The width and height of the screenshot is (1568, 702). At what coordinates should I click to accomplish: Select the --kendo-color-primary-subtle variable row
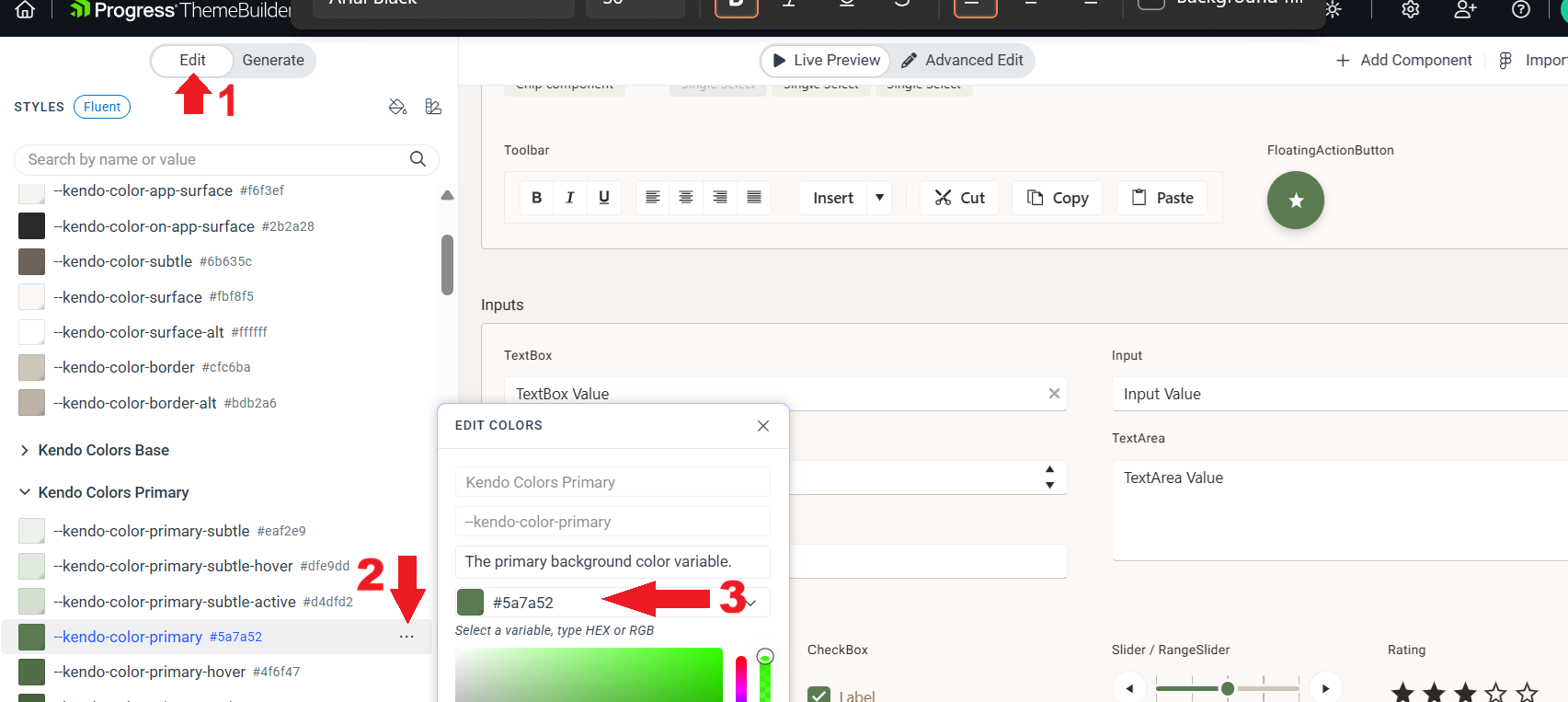click(x=216, y=531)
